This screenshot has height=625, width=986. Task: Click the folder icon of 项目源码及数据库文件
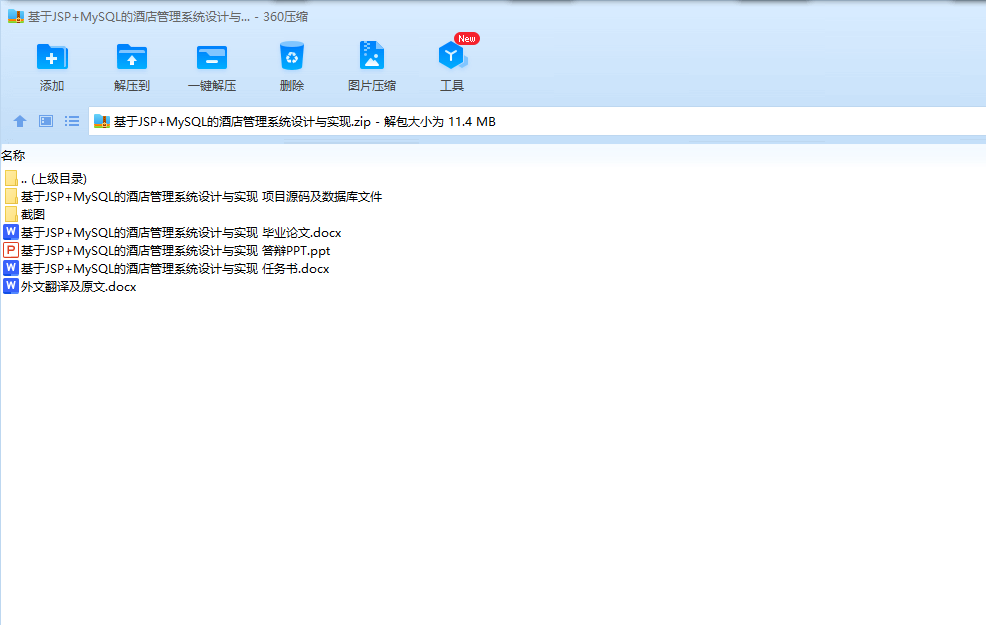pyautogui.click(x=11, y=196)
